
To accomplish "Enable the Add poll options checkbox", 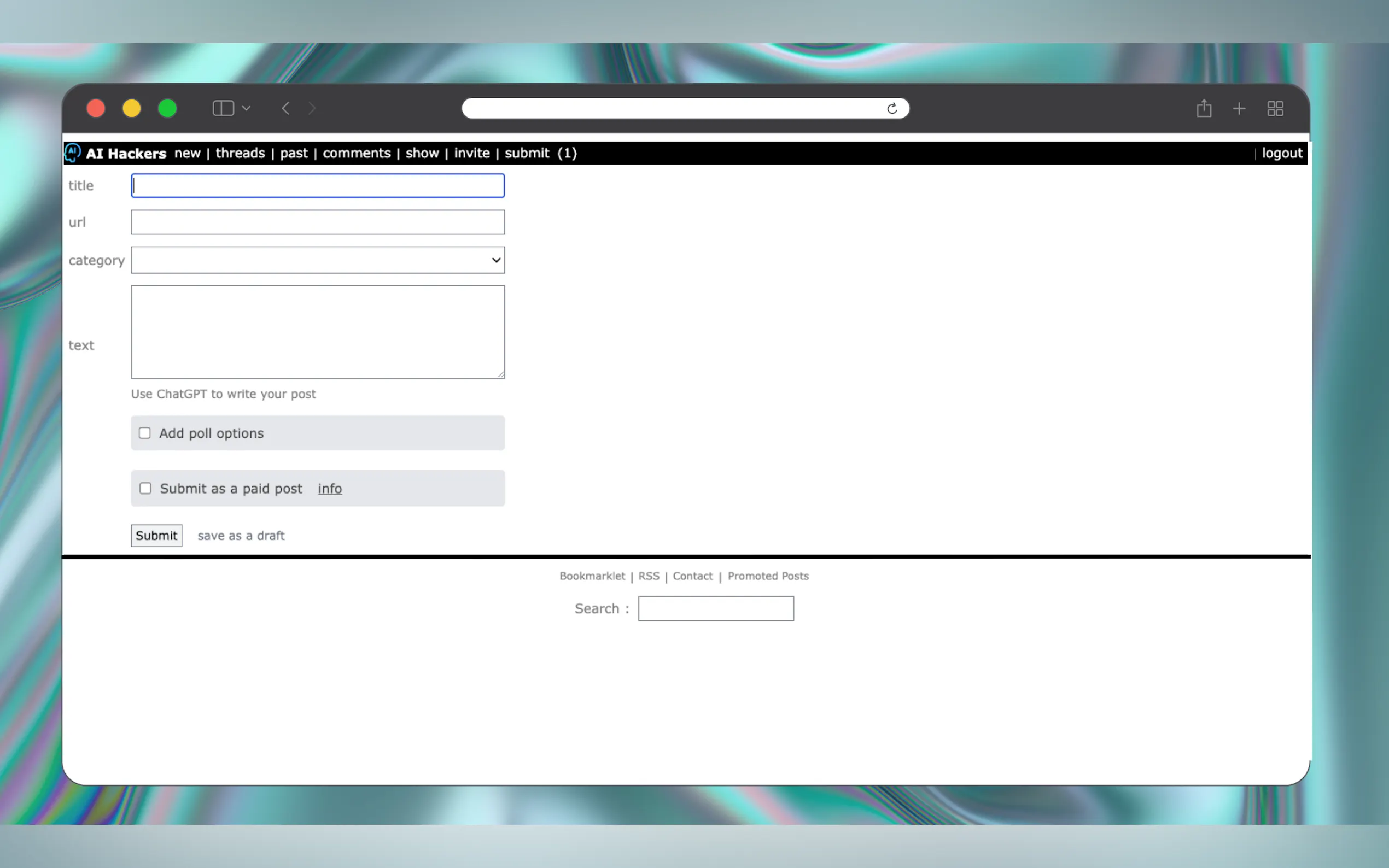I will pyautogui.click(x=145, y=433).
